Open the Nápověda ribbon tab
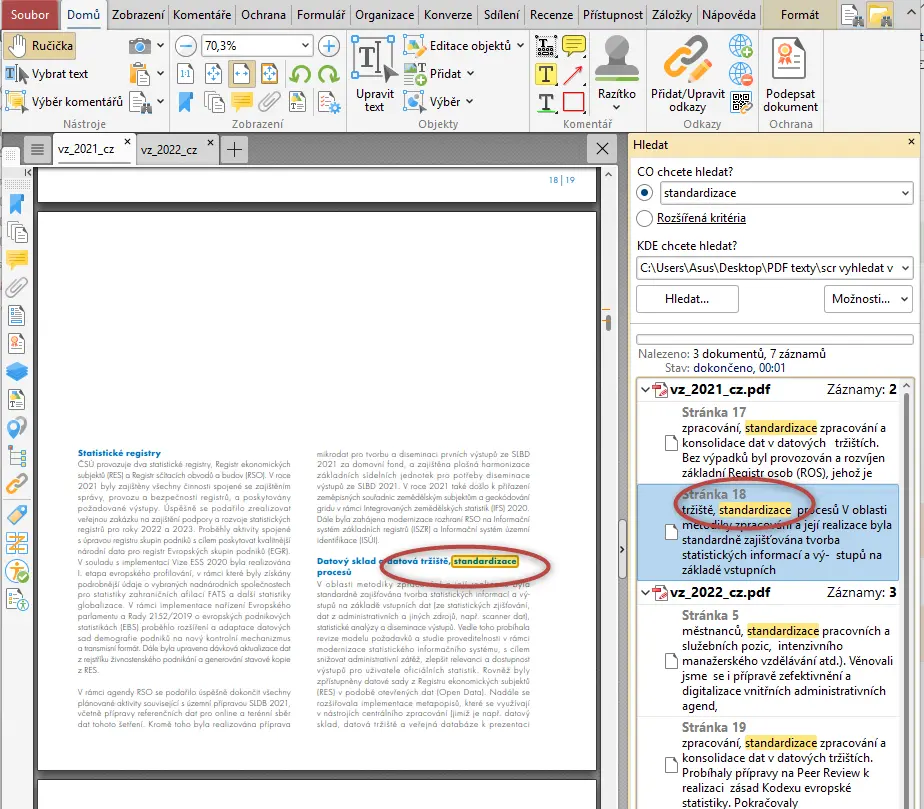Screen dimensions: 924x809 point(728,15)
